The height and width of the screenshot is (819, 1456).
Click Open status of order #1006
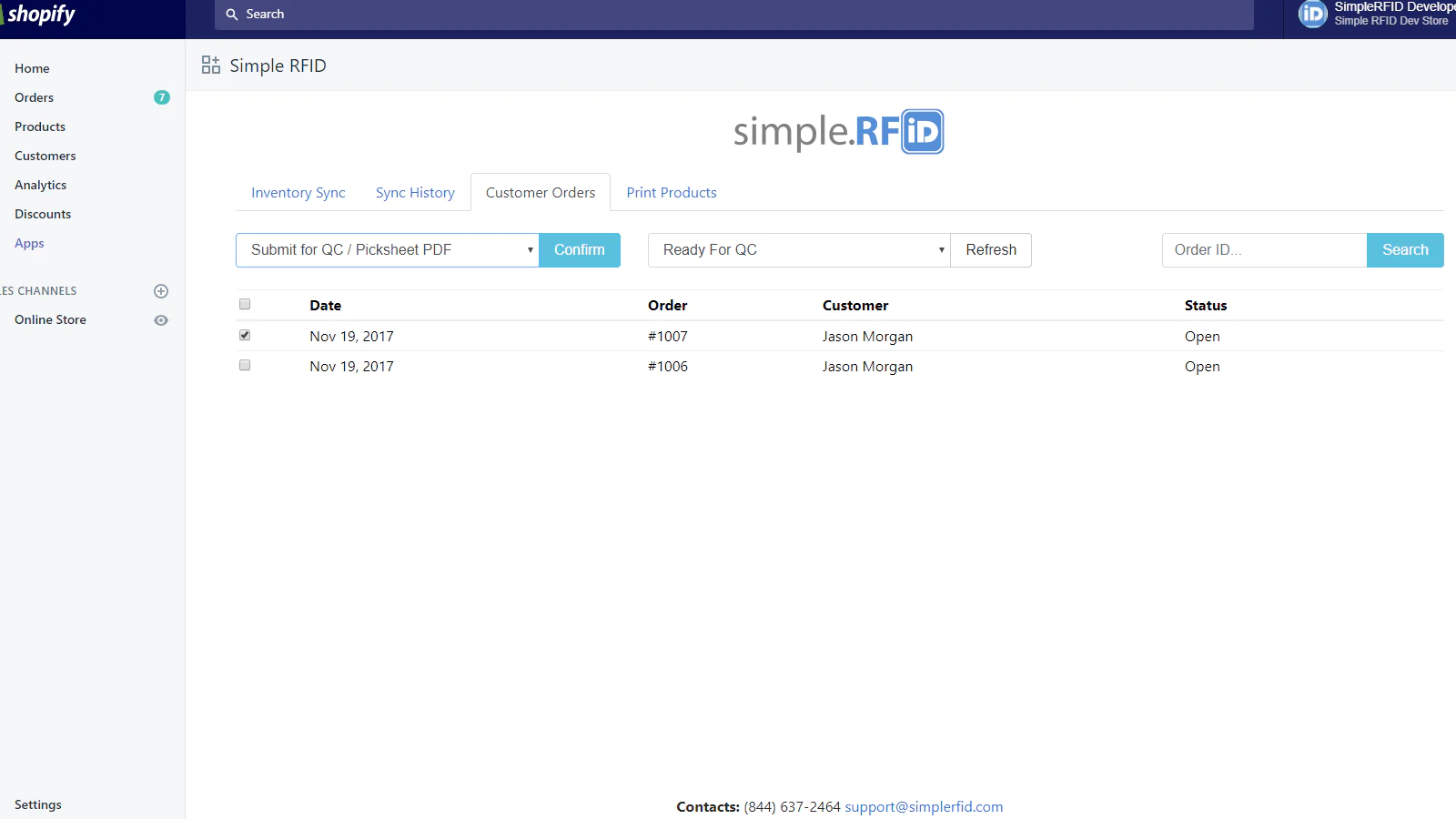point(1202,367)
